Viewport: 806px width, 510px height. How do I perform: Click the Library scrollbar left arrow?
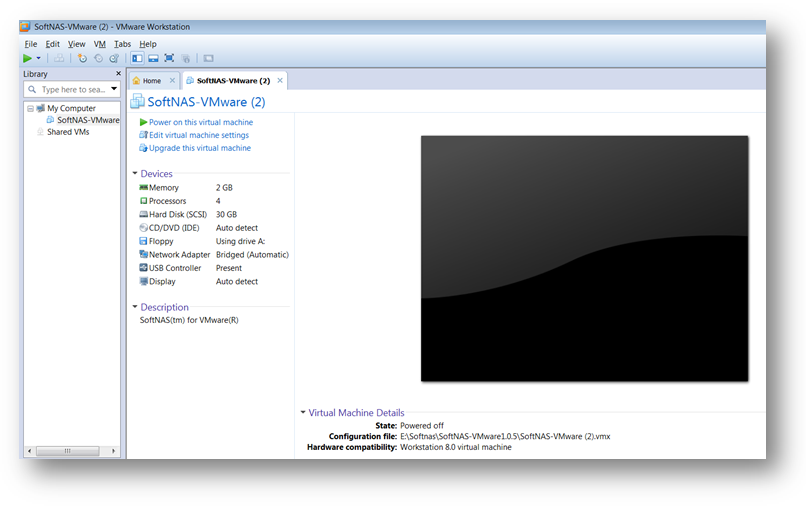29,451
